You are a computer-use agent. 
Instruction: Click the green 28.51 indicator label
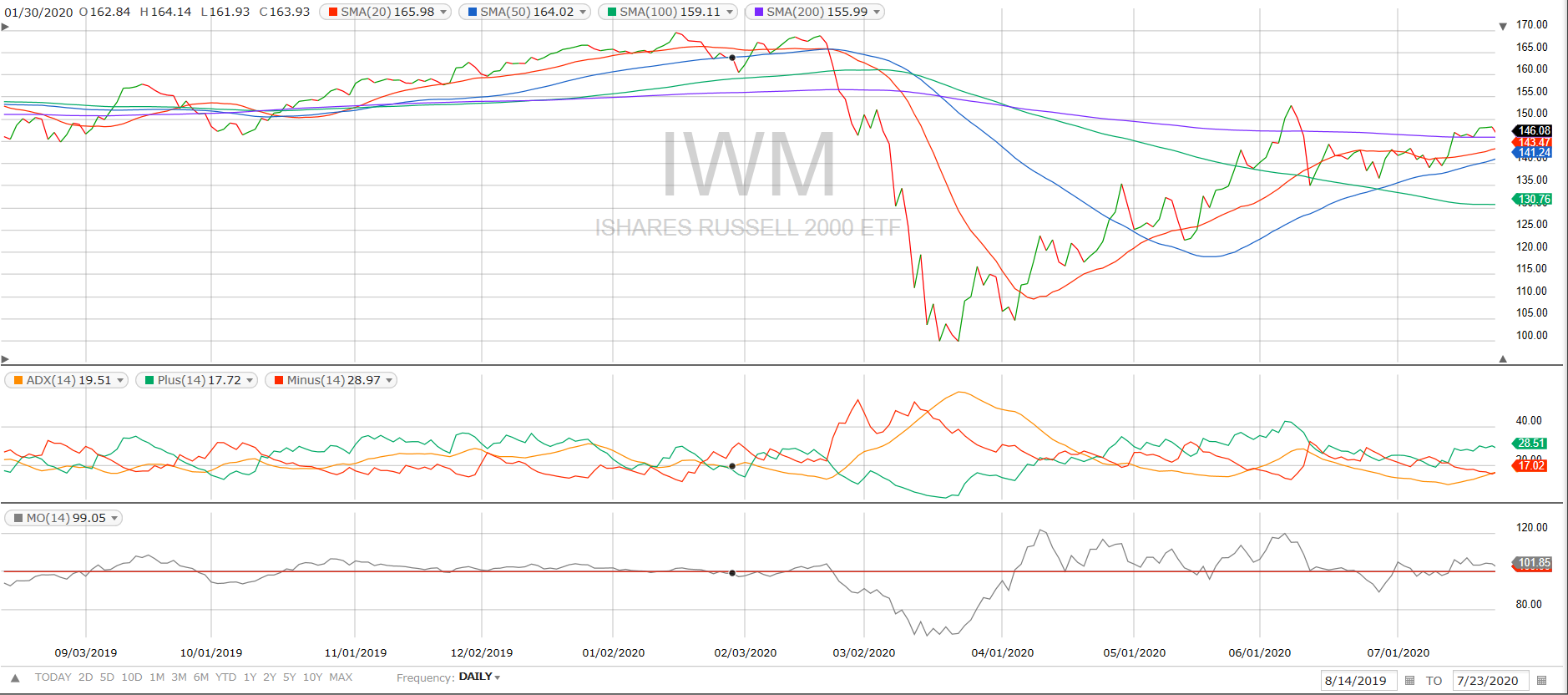[1530, 444]
